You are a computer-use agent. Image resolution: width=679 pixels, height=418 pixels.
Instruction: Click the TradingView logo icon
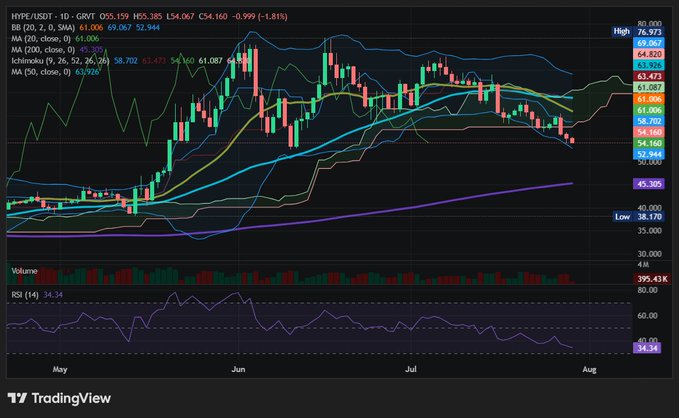(x=17, y=398)
